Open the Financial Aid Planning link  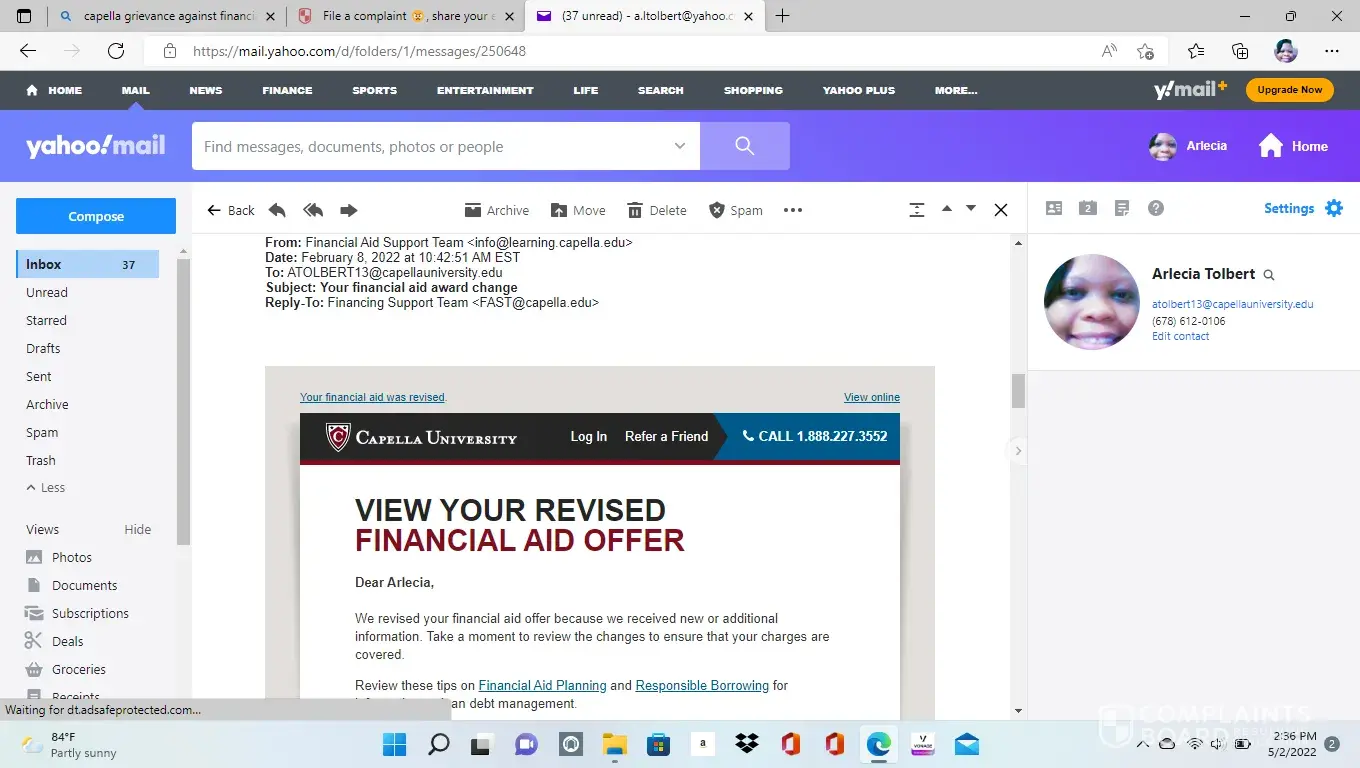[x=543, y=685]
